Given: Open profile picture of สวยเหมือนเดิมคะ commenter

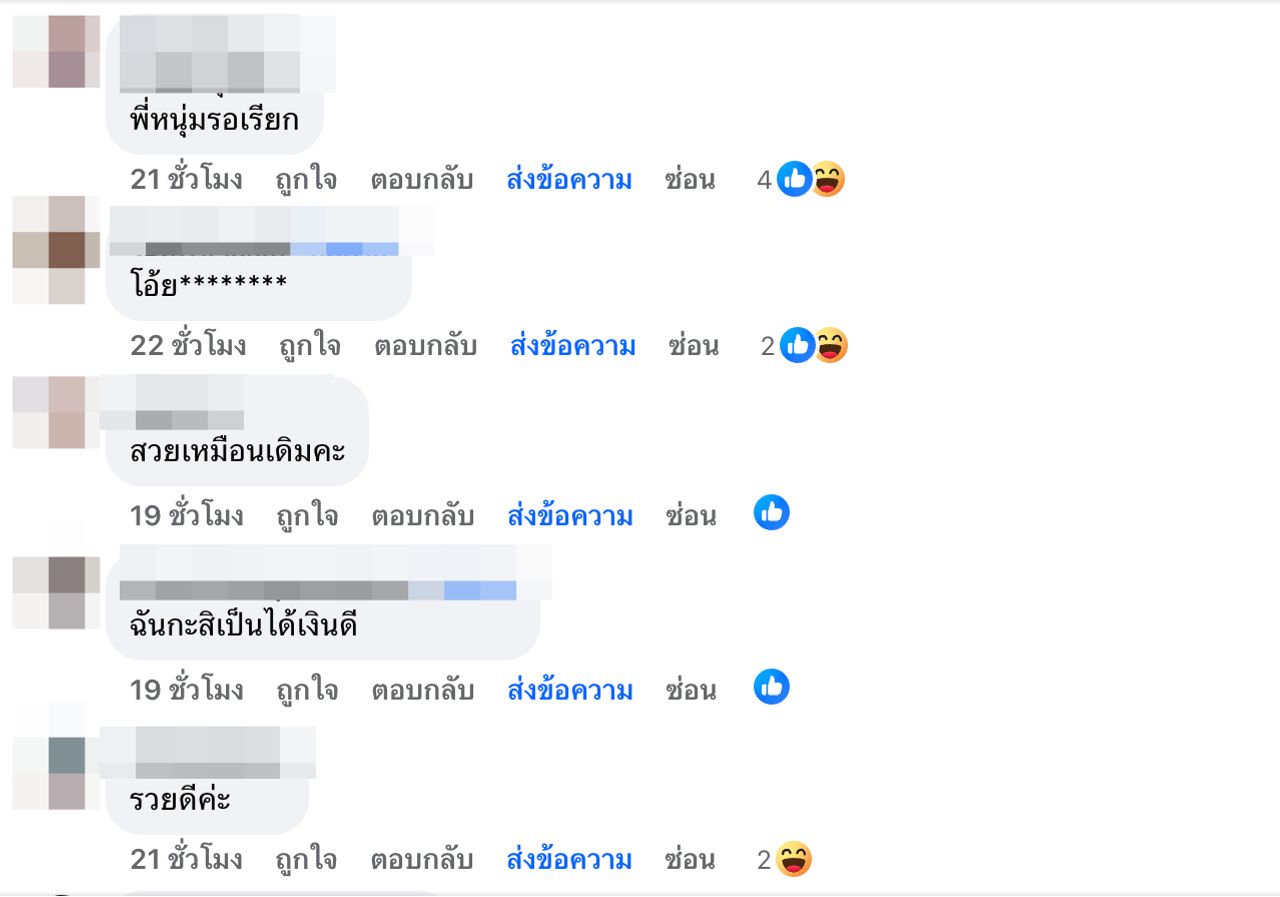Looking at the screenshot, I should click(57, 412).
